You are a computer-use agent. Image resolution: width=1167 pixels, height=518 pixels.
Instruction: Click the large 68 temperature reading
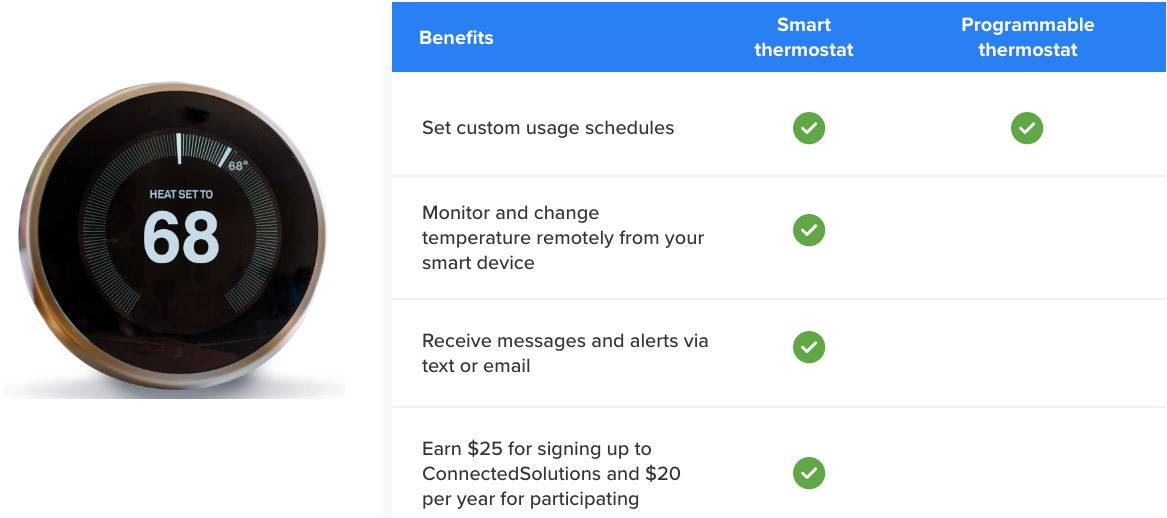(x=181, y=237)
